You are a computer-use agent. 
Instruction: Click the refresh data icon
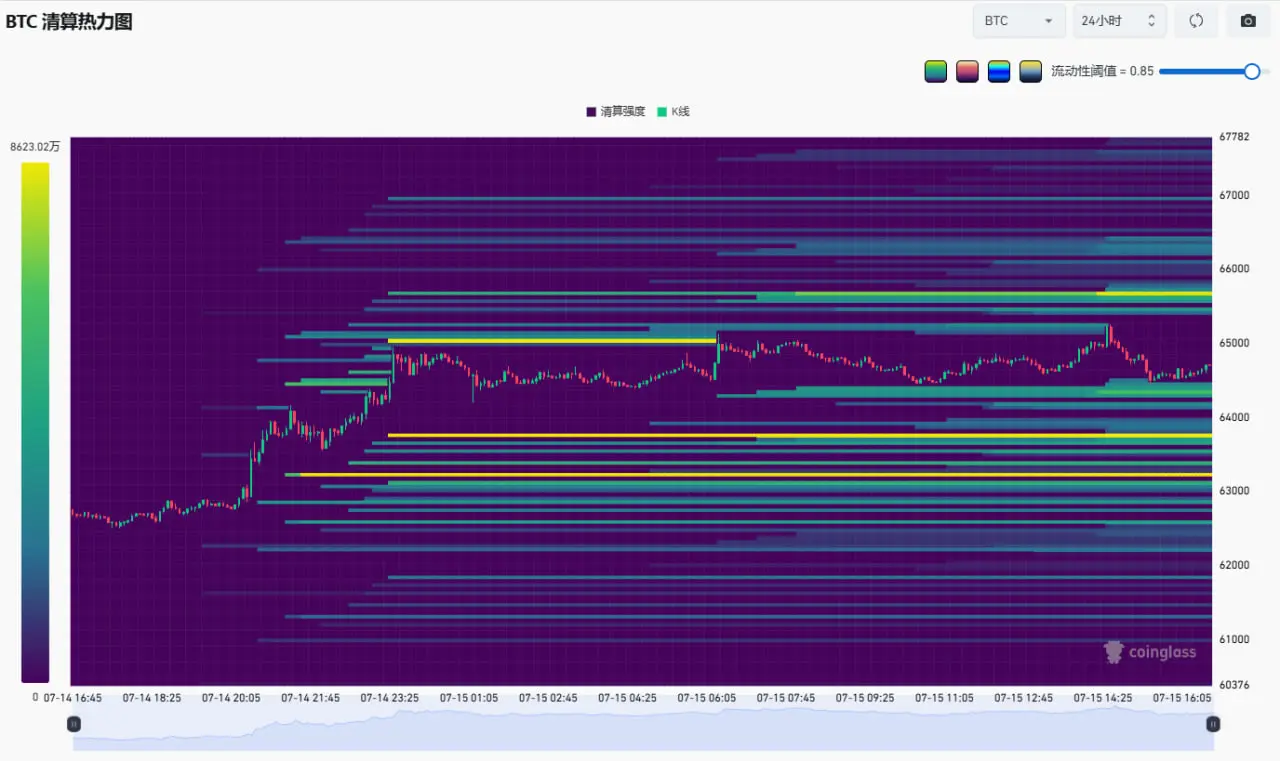click(x=1196, y=21)
